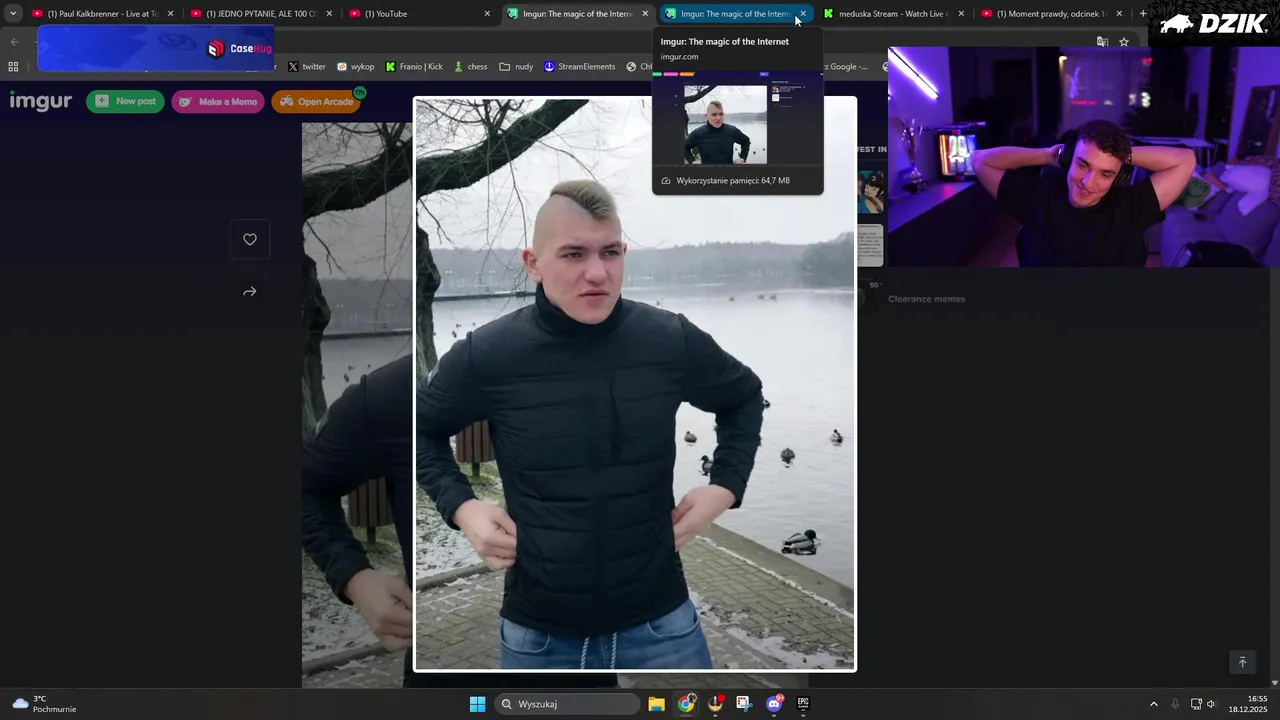This screenshot has height=720, width=1280.
Task: Jump back to top of page
Action: pyautogui.click(x=1242, y=662)
